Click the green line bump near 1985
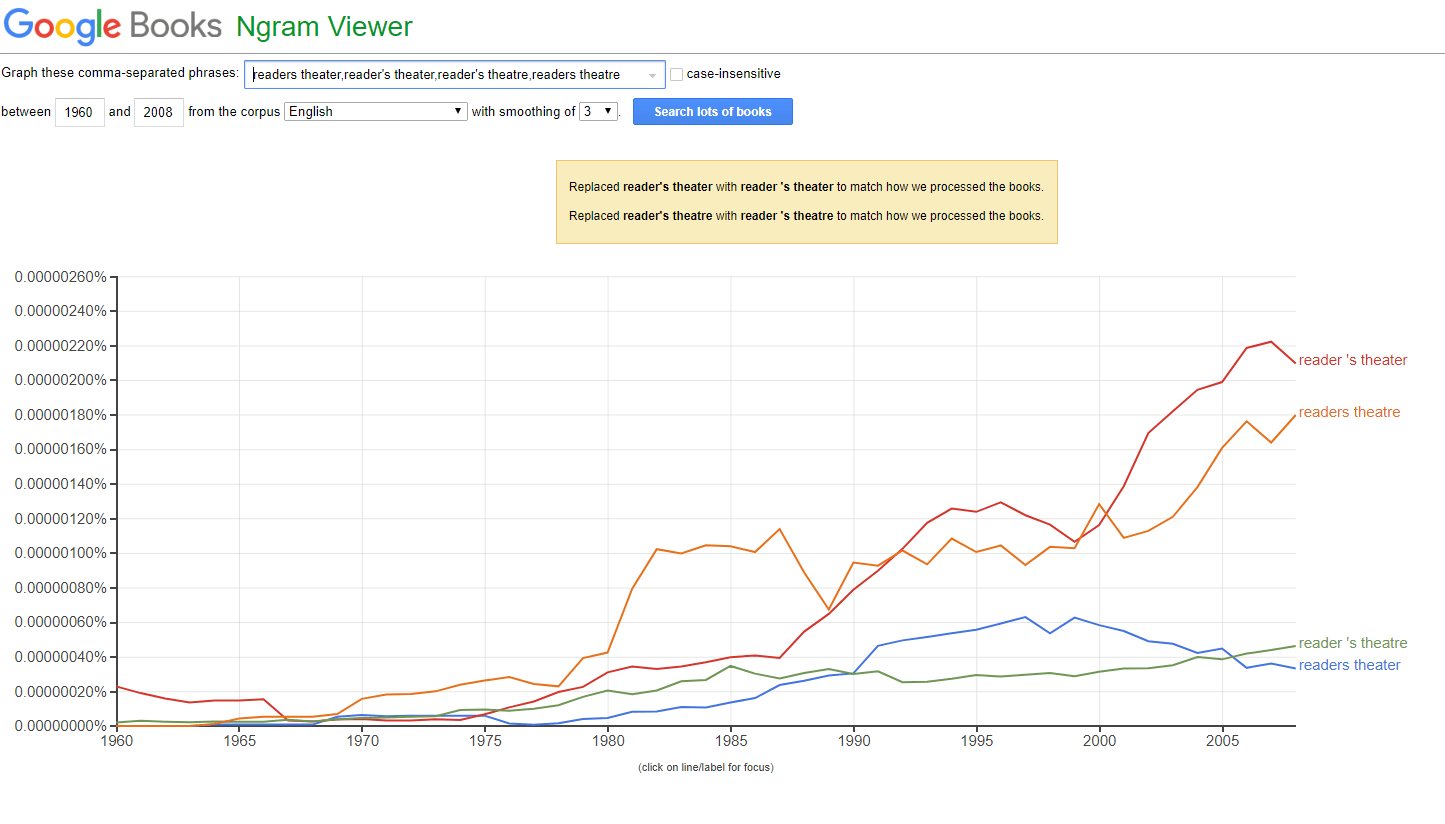The height and width of the screenshot is (824, 1445). click(x=731, y=666)
